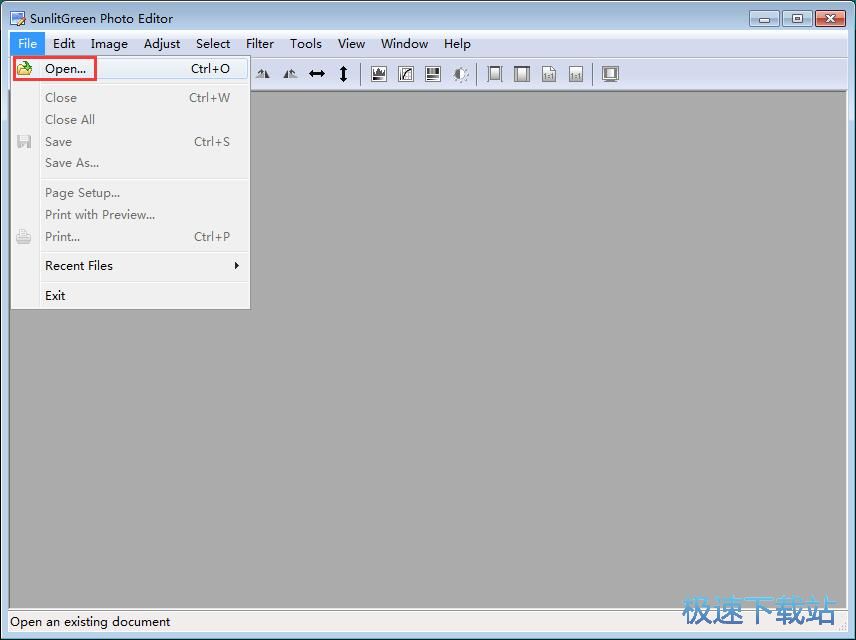This screenshot has height=640, width=856.
Task: Click the View menu
Action: [x=351, y=44]
